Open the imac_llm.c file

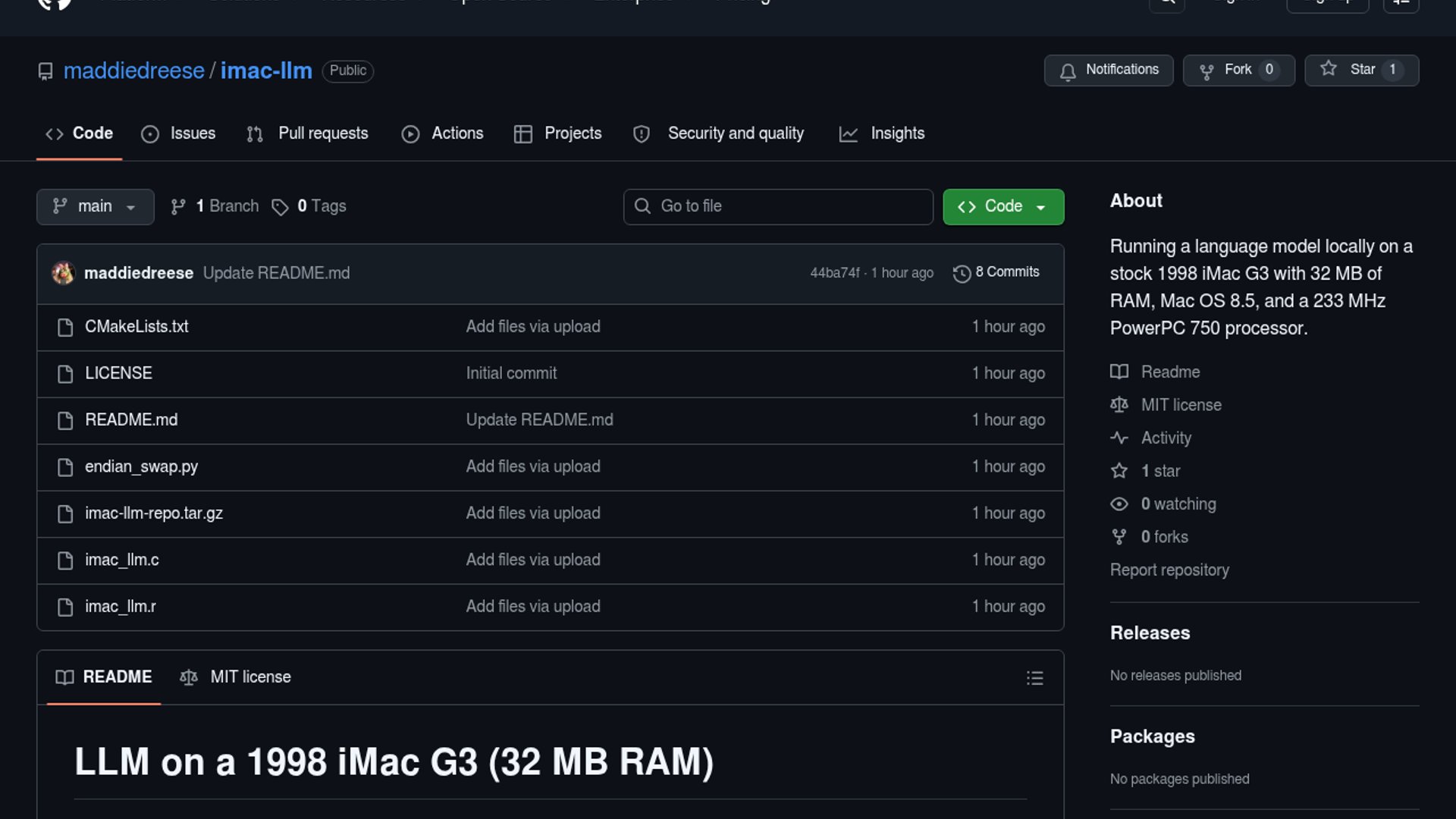122,560
